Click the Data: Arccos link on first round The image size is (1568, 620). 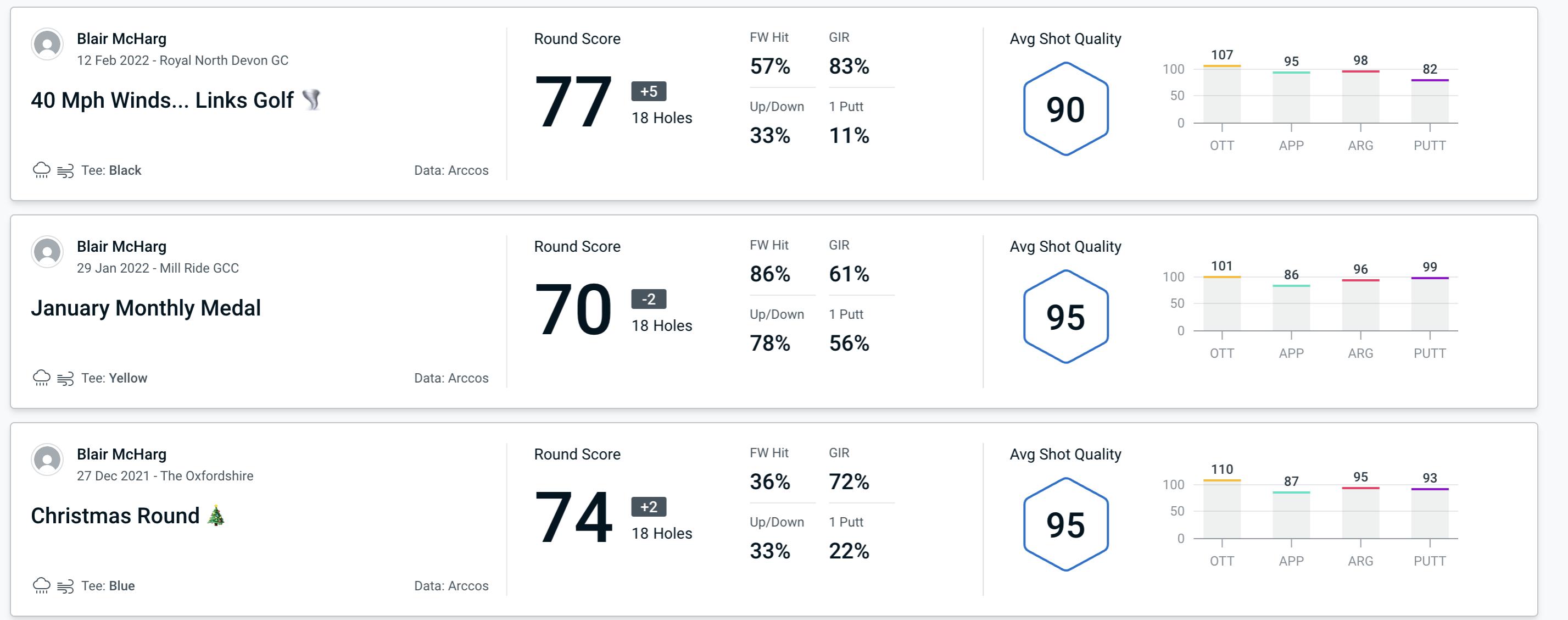tap(450, 169)
